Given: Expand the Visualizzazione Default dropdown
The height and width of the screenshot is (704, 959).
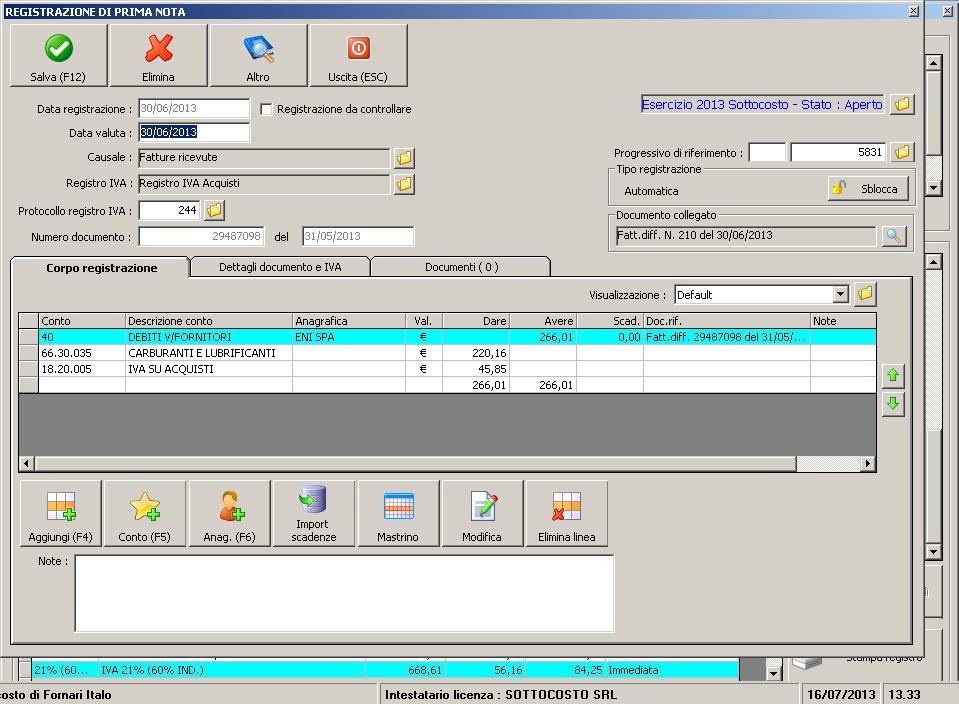Looking at the screenshot, I should [841, 294].
